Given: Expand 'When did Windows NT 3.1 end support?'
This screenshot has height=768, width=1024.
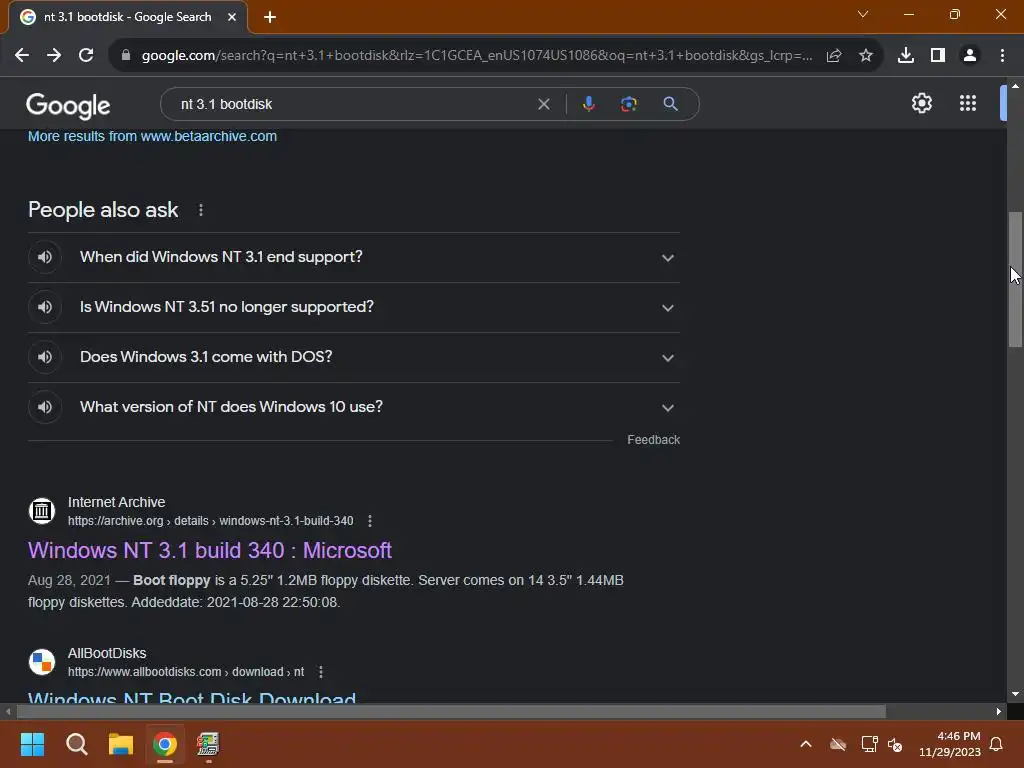Looking at the screenshot, I should (667, 258).
